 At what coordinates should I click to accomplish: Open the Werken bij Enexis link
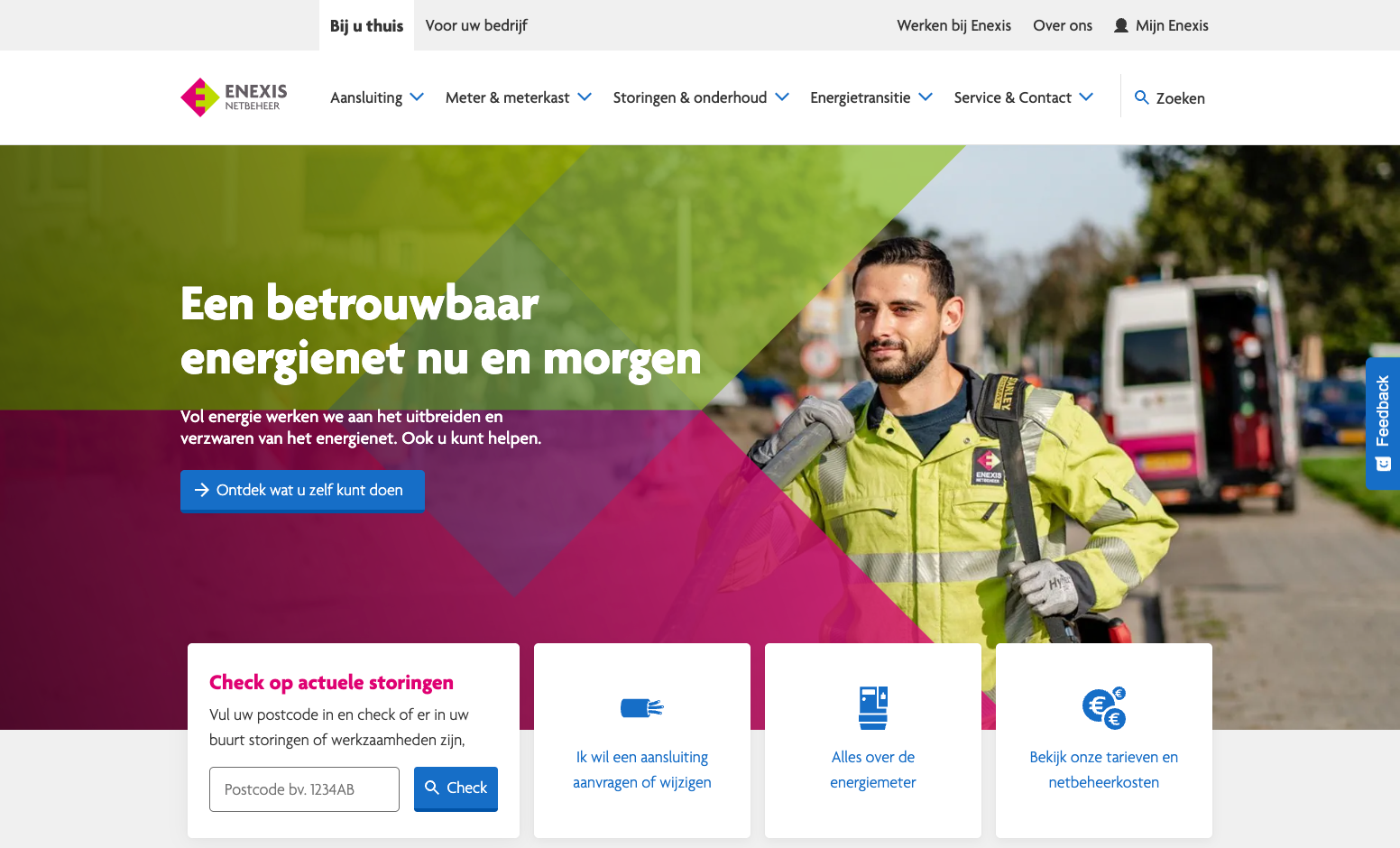point(953,25)
